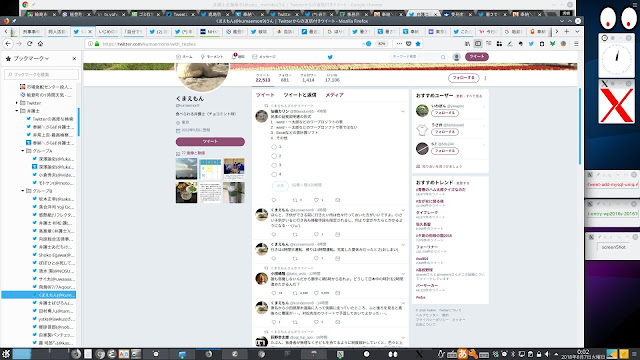Screen dimensions: 640x360
Task: Open the ブックマーク sidebar dropdown
Action: [x=31, y=59]
